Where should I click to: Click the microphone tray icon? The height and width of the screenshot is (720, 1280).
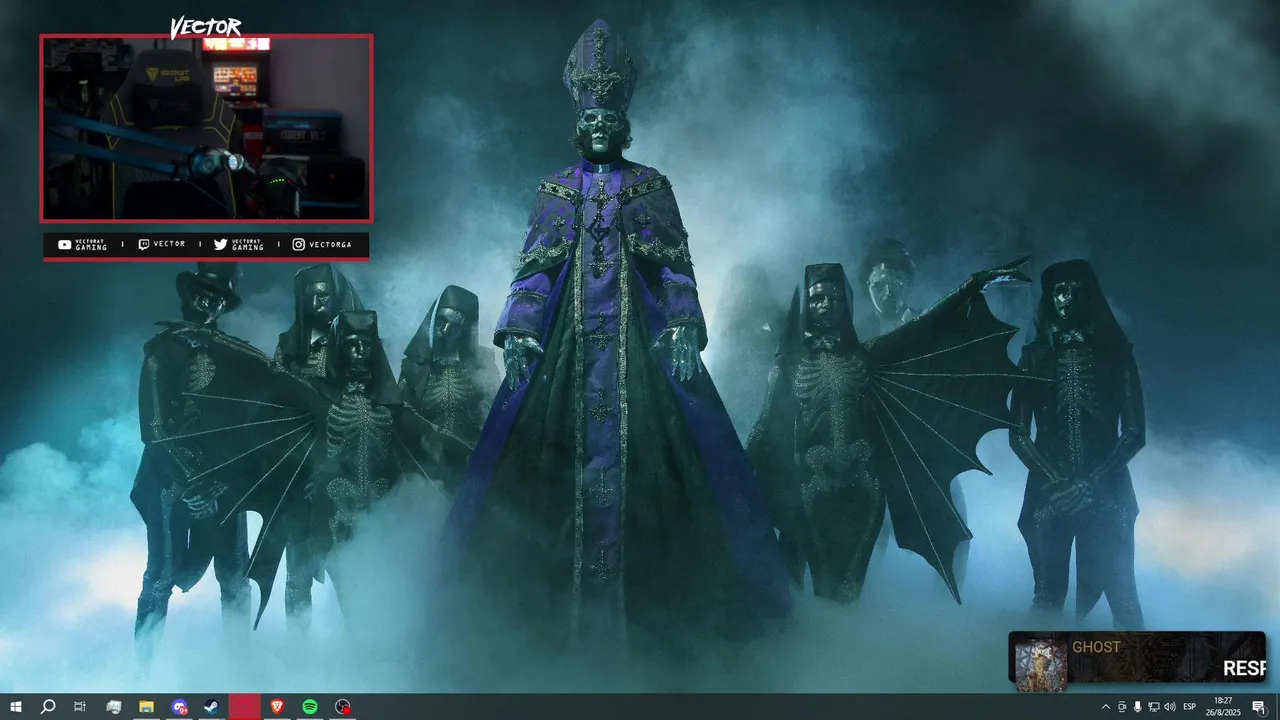[1138, 707]
